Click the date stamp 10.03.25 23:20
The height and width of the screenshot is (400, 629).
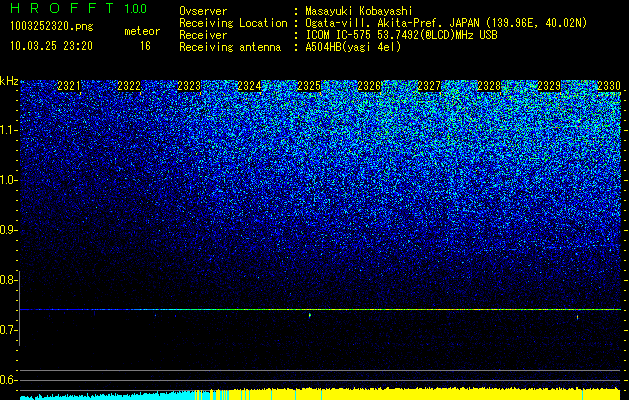point(51,46)
